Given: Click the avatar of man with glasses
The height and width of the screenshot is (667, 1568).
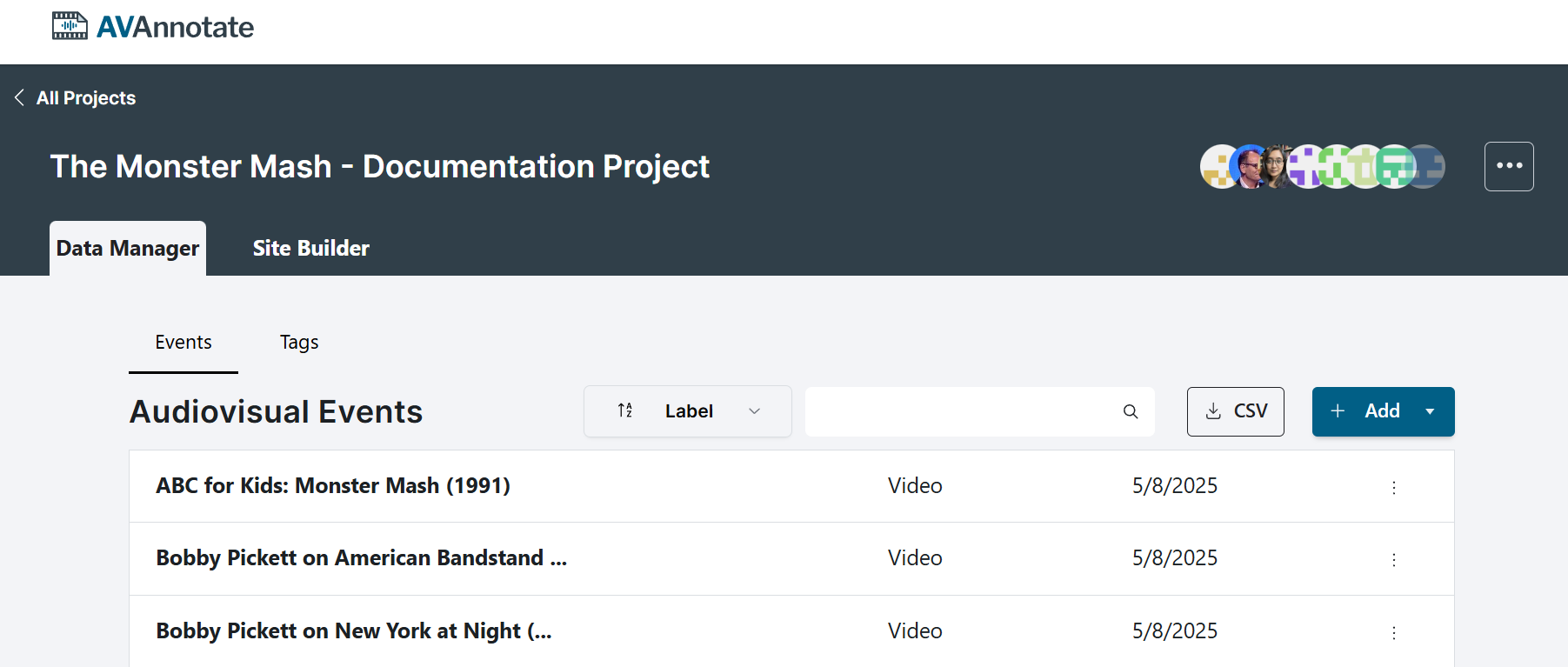Looking at the screenshot, I should [1250, 166].
